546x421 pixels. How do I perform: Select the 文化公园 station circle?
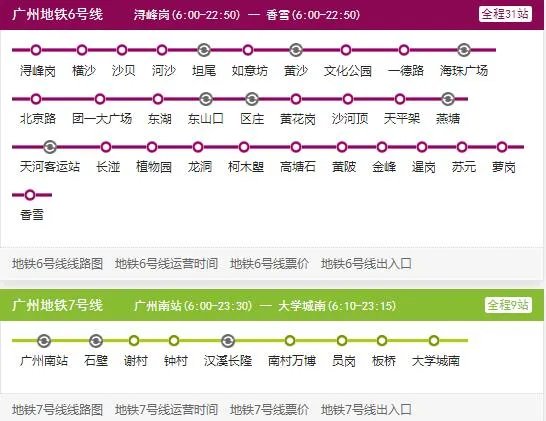click(x=346, y=50)
